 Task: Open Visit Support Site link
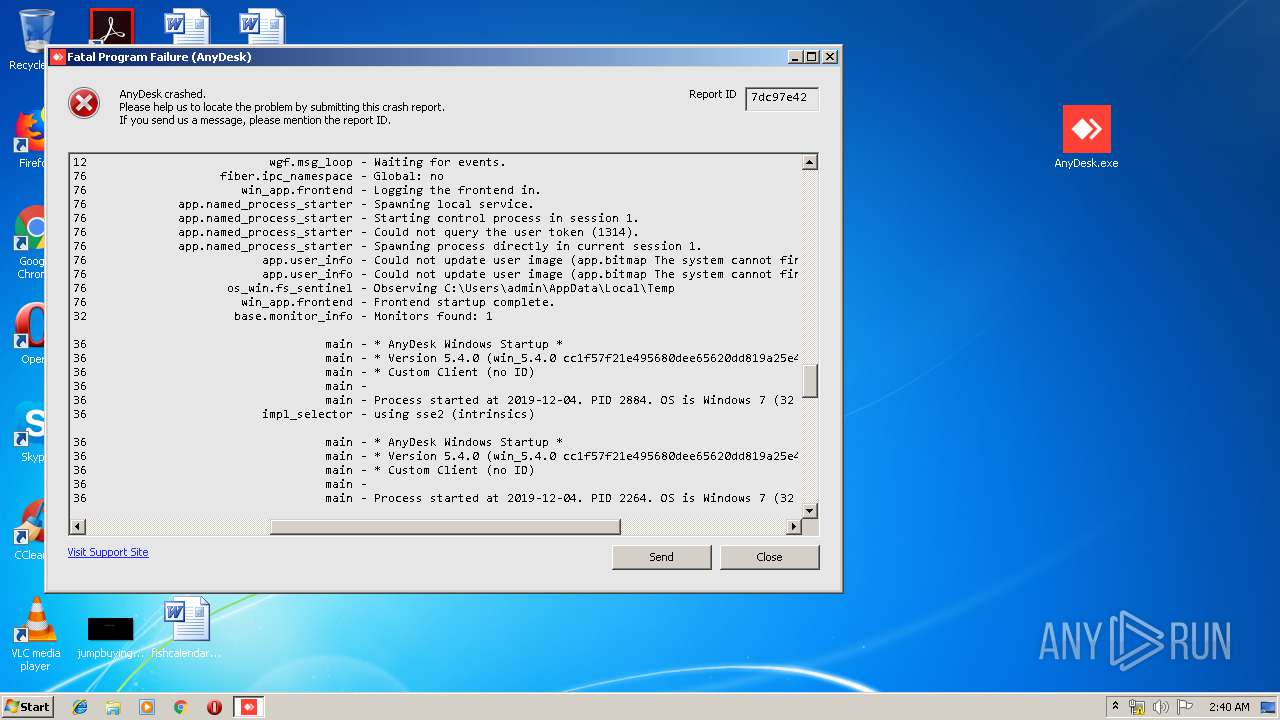click(108, 552)
